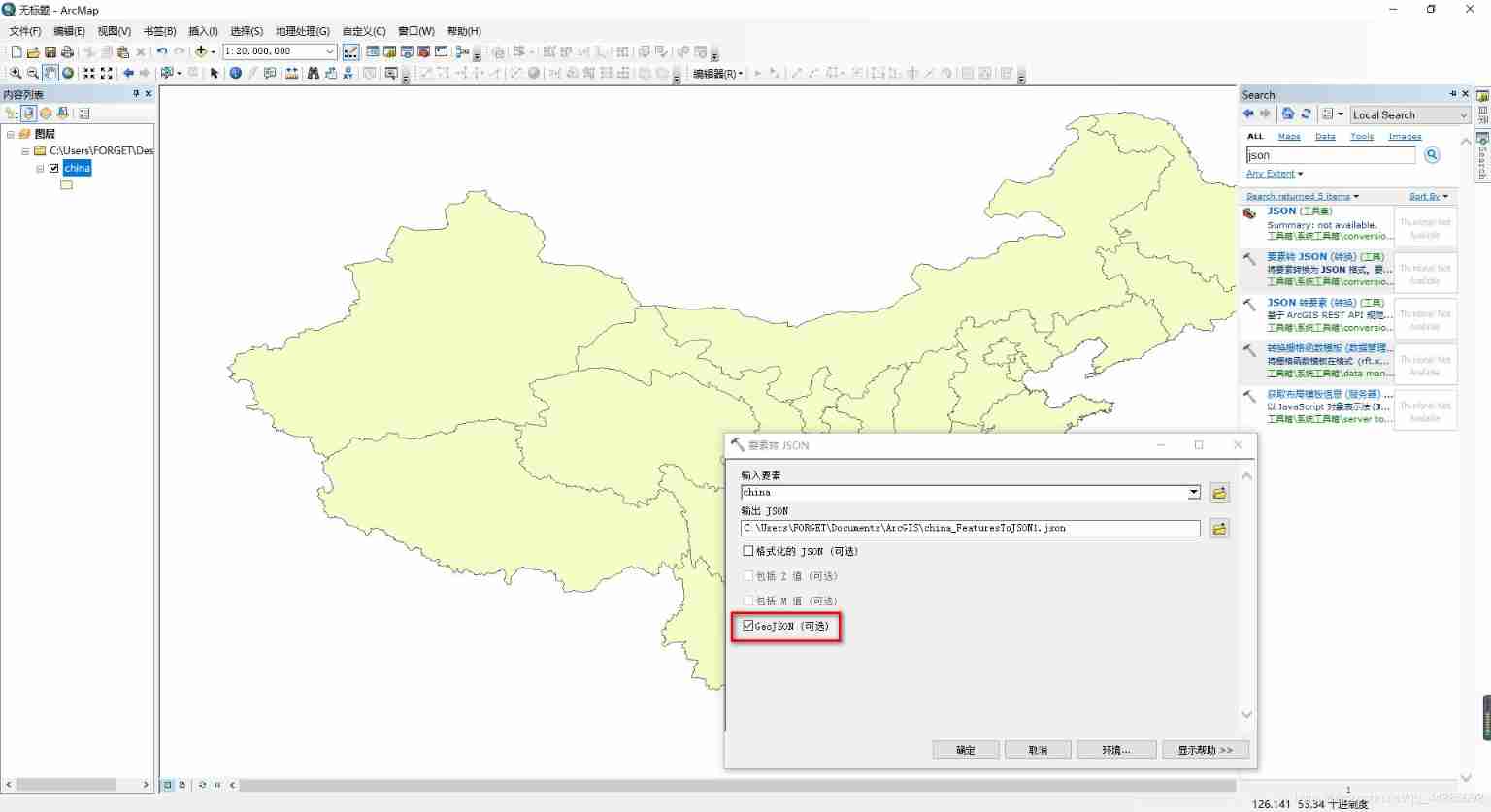Create a new map document

point(16,51)
